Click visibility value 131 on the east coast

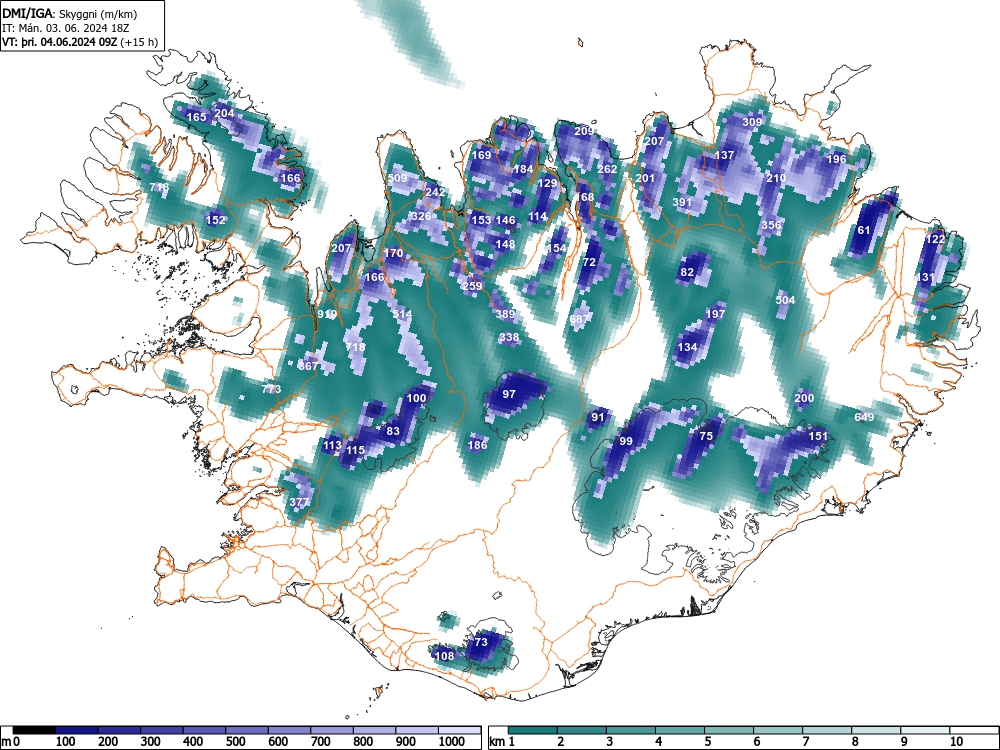(925, 277)
